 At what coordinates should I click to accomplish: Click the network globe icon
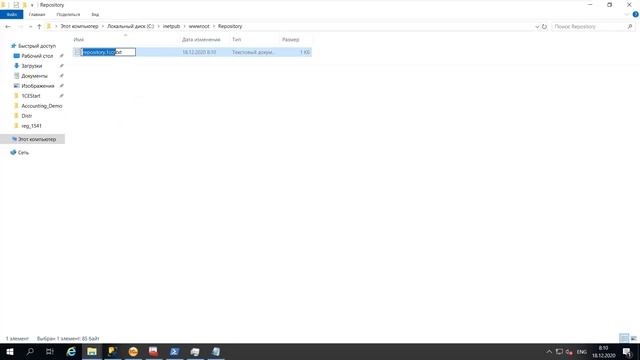13,152
